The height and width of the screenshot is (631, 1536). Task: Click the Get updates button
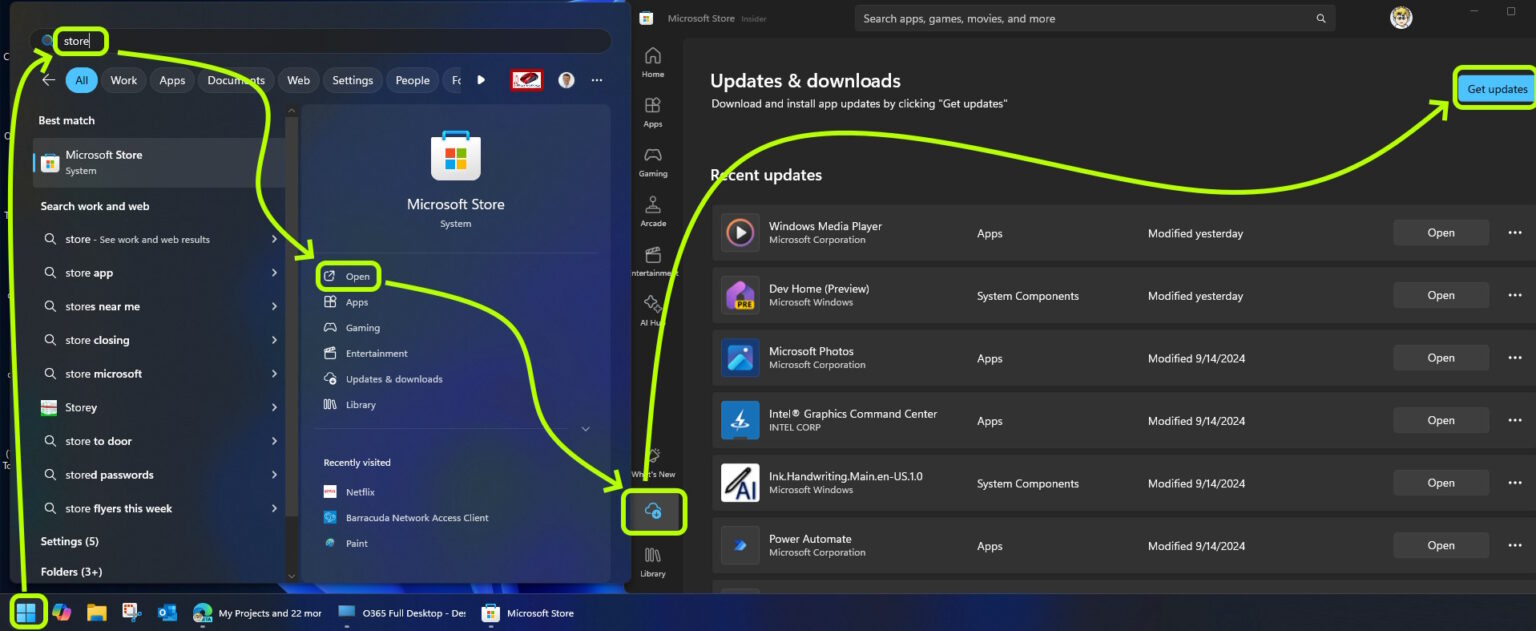coord(1495,88)
